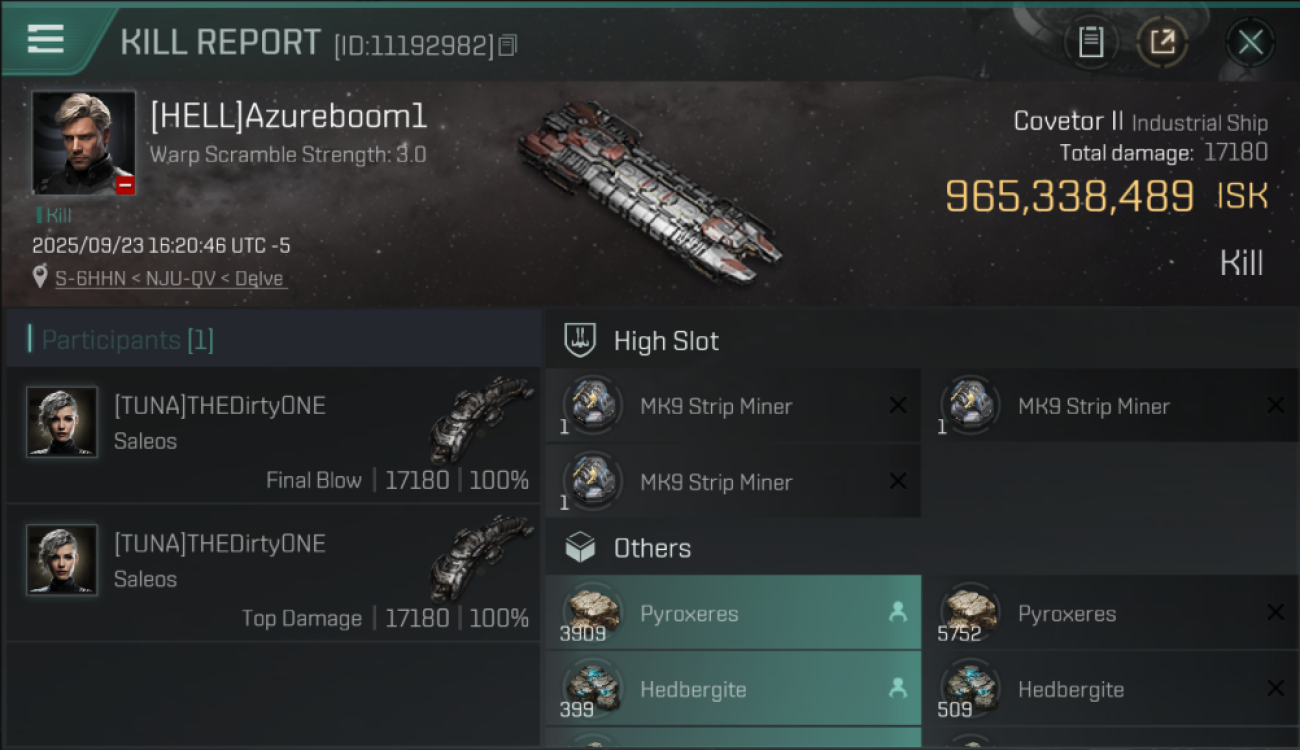
Task: View the Covetor II ship image
Action: pos(650,190)
